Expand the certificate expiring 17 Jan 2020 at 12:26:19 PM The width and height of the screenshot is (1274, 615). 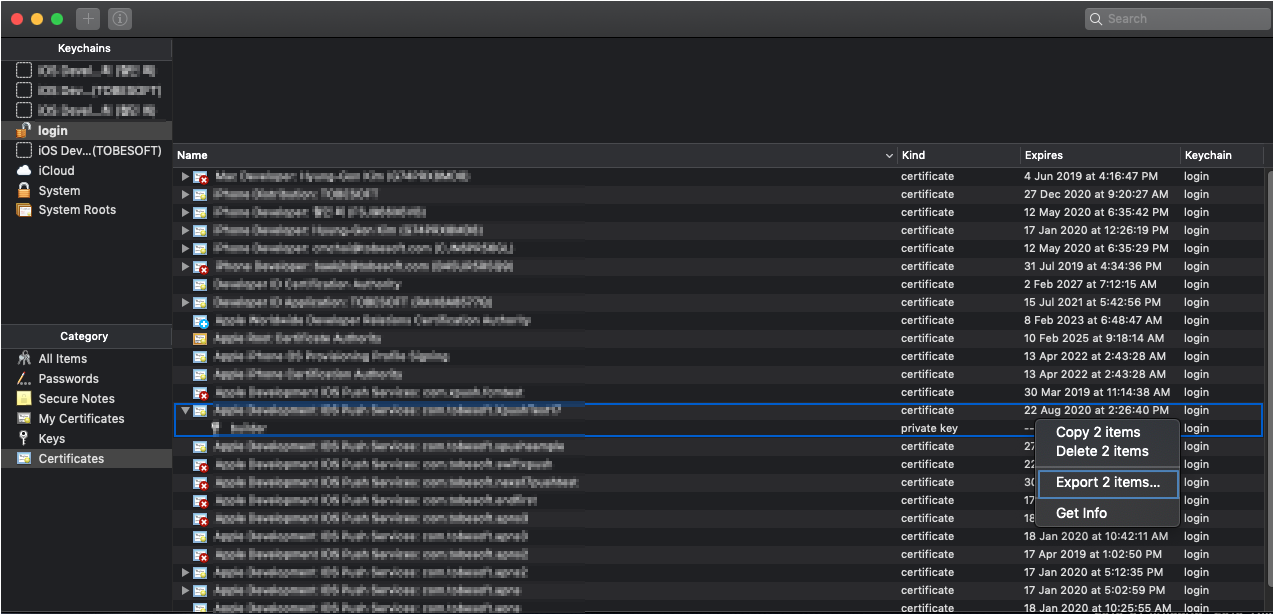pyautogui.click(x=185, y=230)
